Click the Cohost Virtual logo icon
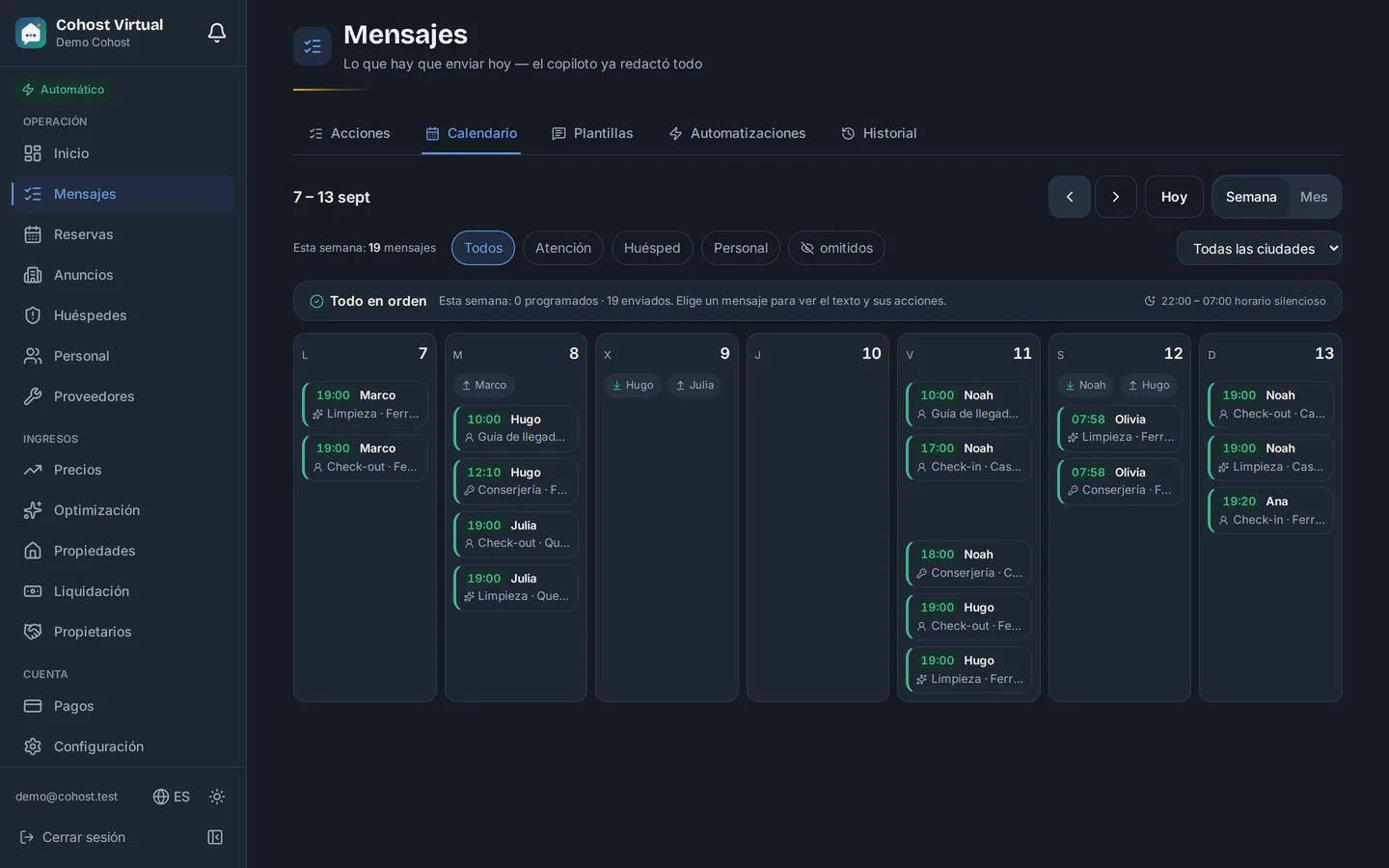 [31, 33]
